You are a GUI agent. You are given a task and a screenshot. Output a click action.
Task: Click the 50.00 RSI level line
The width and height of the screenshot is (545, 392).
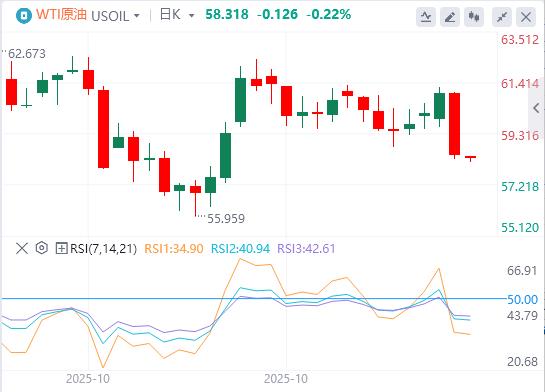click(253, 299)
